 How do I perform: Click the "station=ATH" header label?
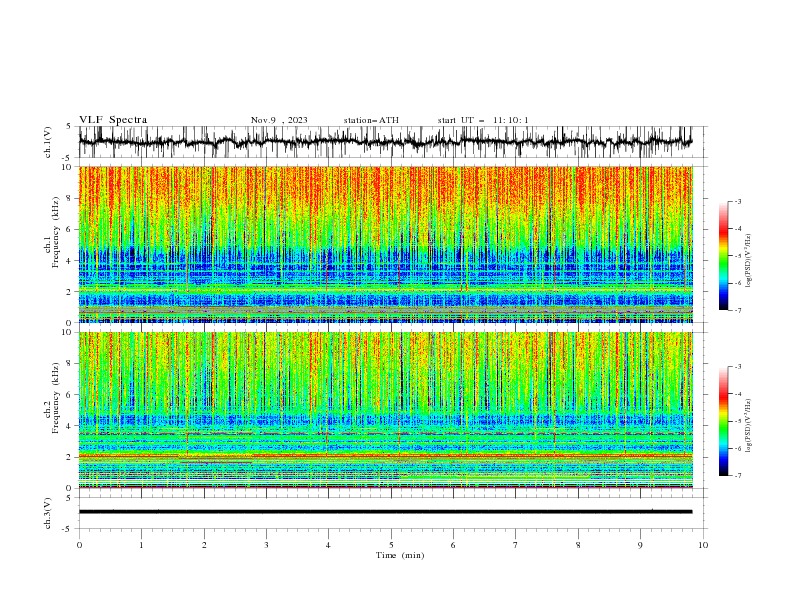click(x=371, y=120)
